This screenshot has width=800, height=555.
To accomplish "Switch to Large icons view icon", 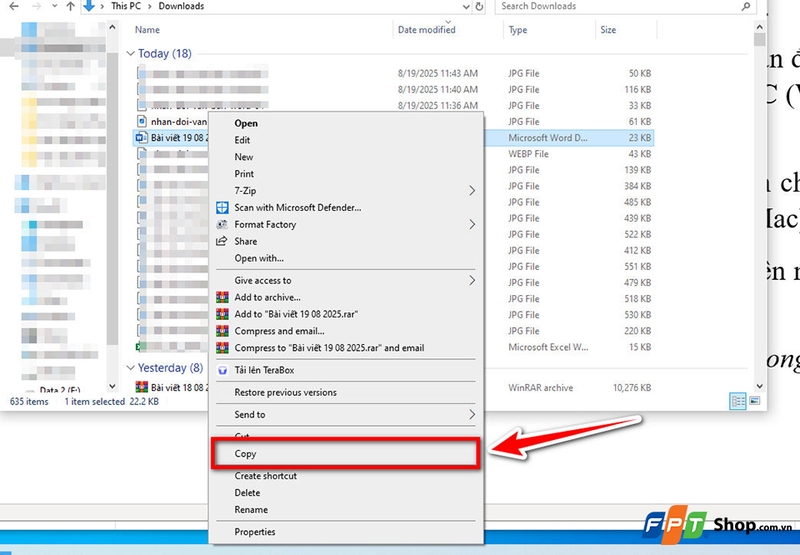I will 755,401.
